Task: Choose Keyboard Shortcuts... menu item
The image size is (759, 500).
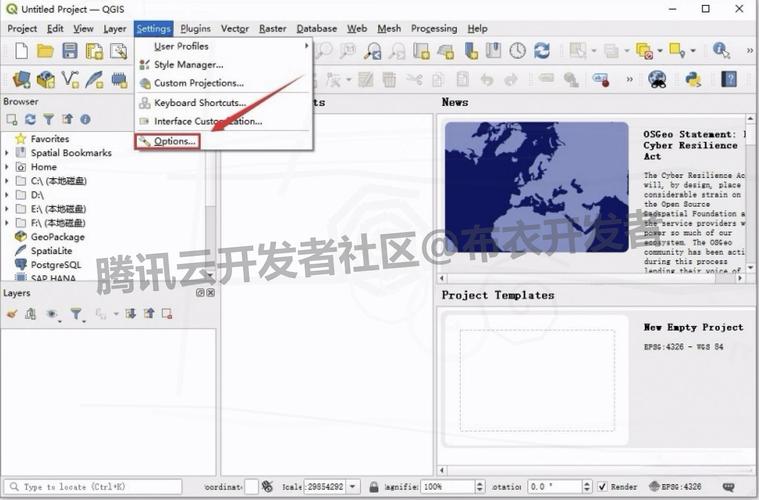Action: point(224,103)
